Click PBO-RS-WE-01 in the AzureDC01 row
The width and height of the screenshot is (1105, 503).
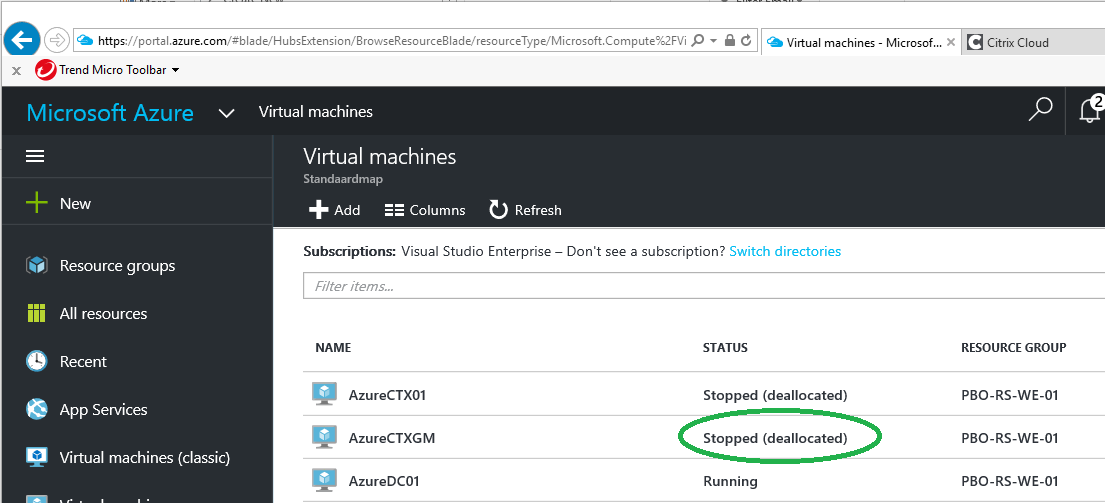(x=1009, y=482)
